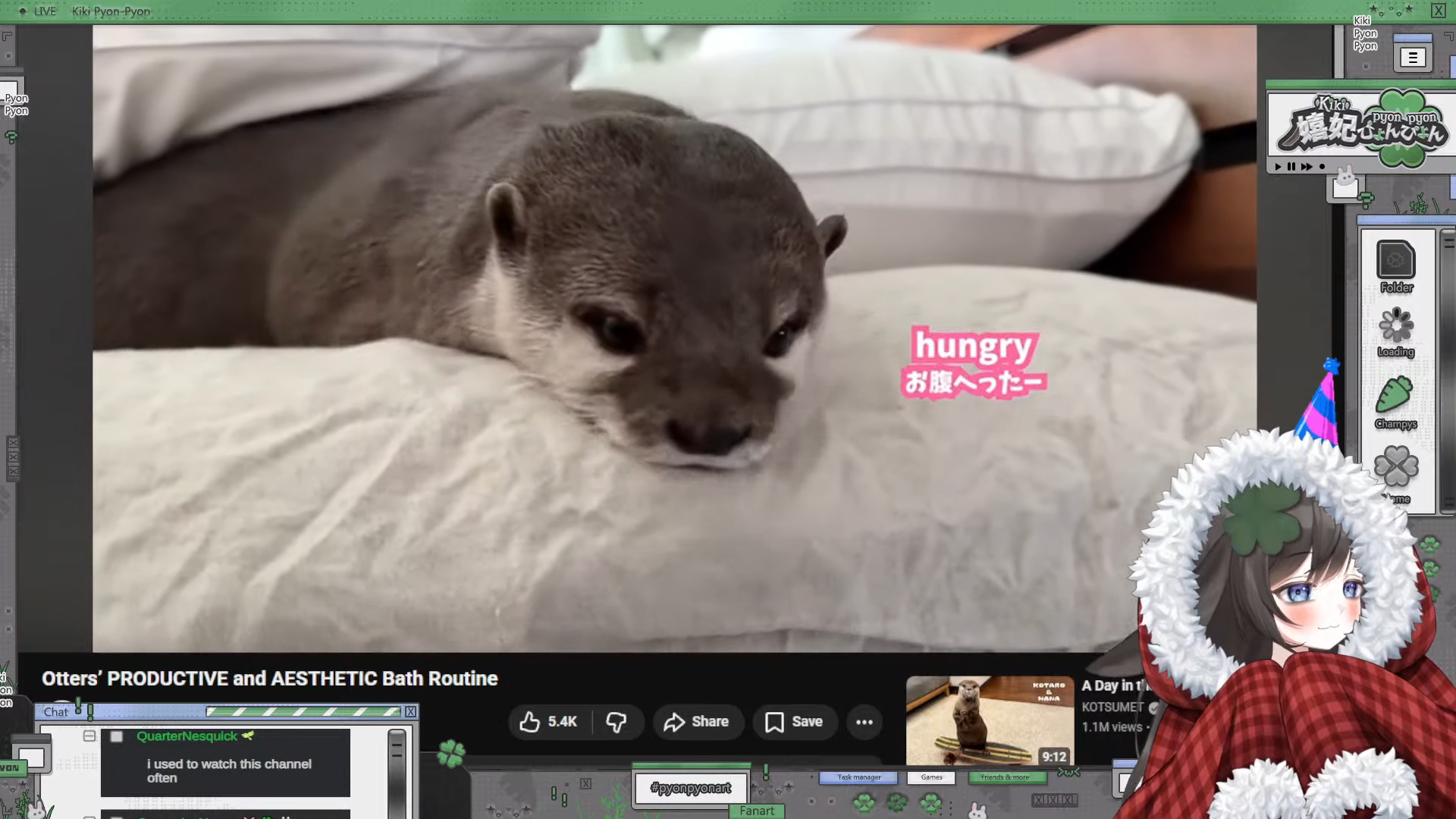Screen dimensions: 1456x819
Task: Switch to the Task manager tab
Action: click(x=858, y=777)
